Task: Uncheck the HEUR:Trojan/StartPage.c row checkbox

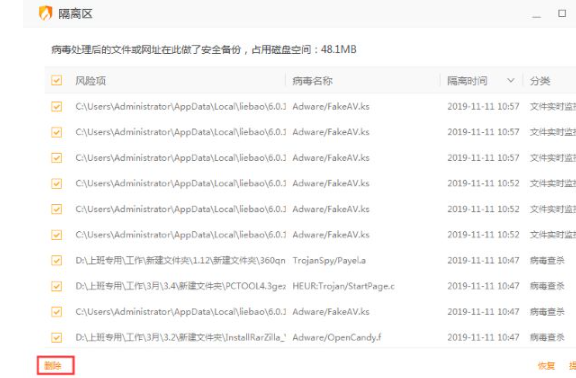Action: click(x=57, y=286)
